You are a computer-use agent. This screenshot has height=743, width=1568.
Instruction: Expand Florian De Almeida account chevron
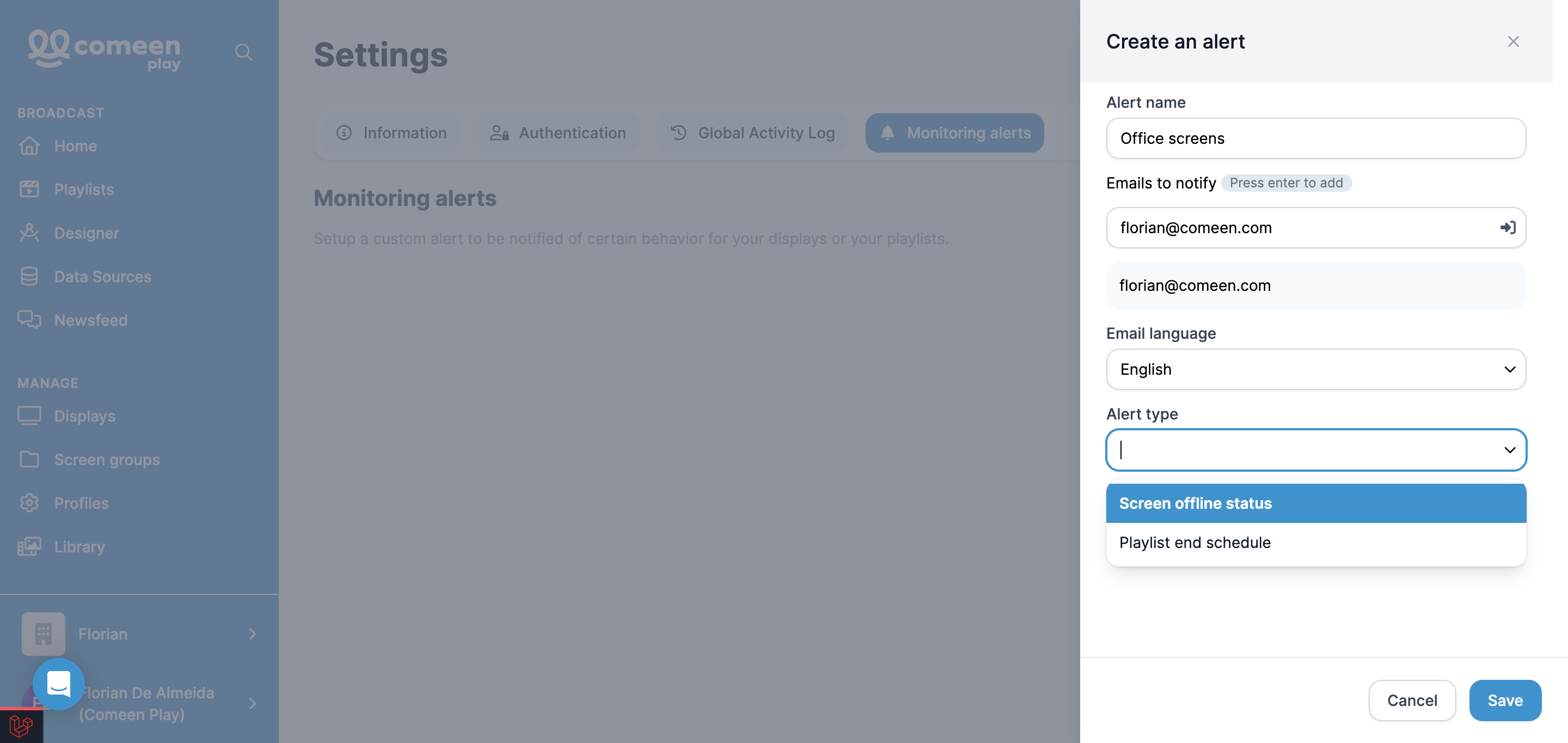(x=253, y=703)
